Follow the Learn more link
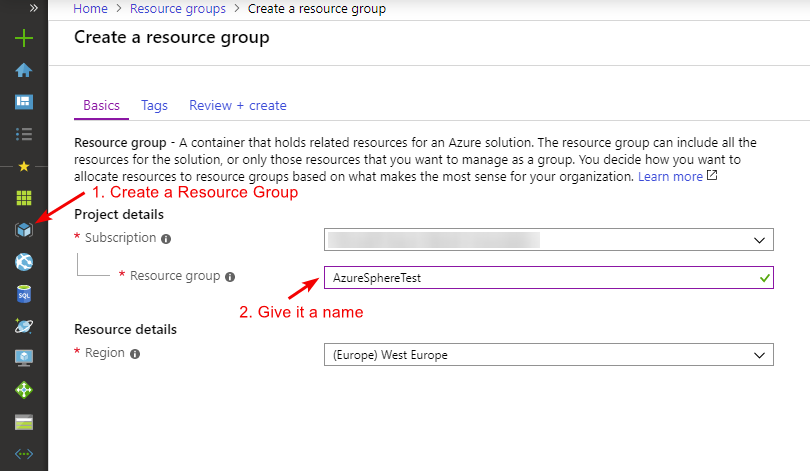 click(x=670, y=176)
